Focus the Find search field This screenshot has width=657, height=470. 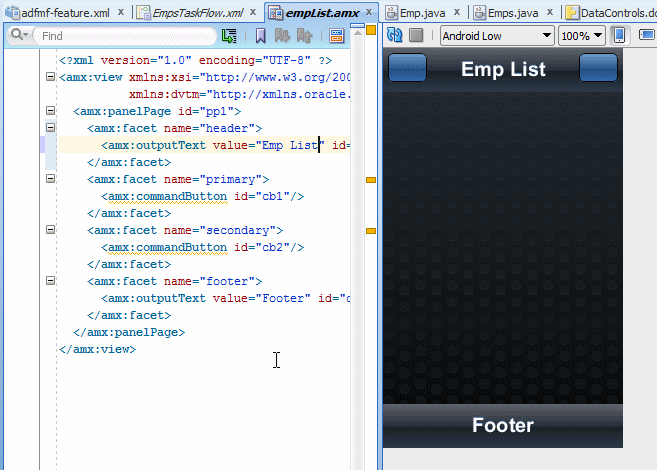[126, 36]
